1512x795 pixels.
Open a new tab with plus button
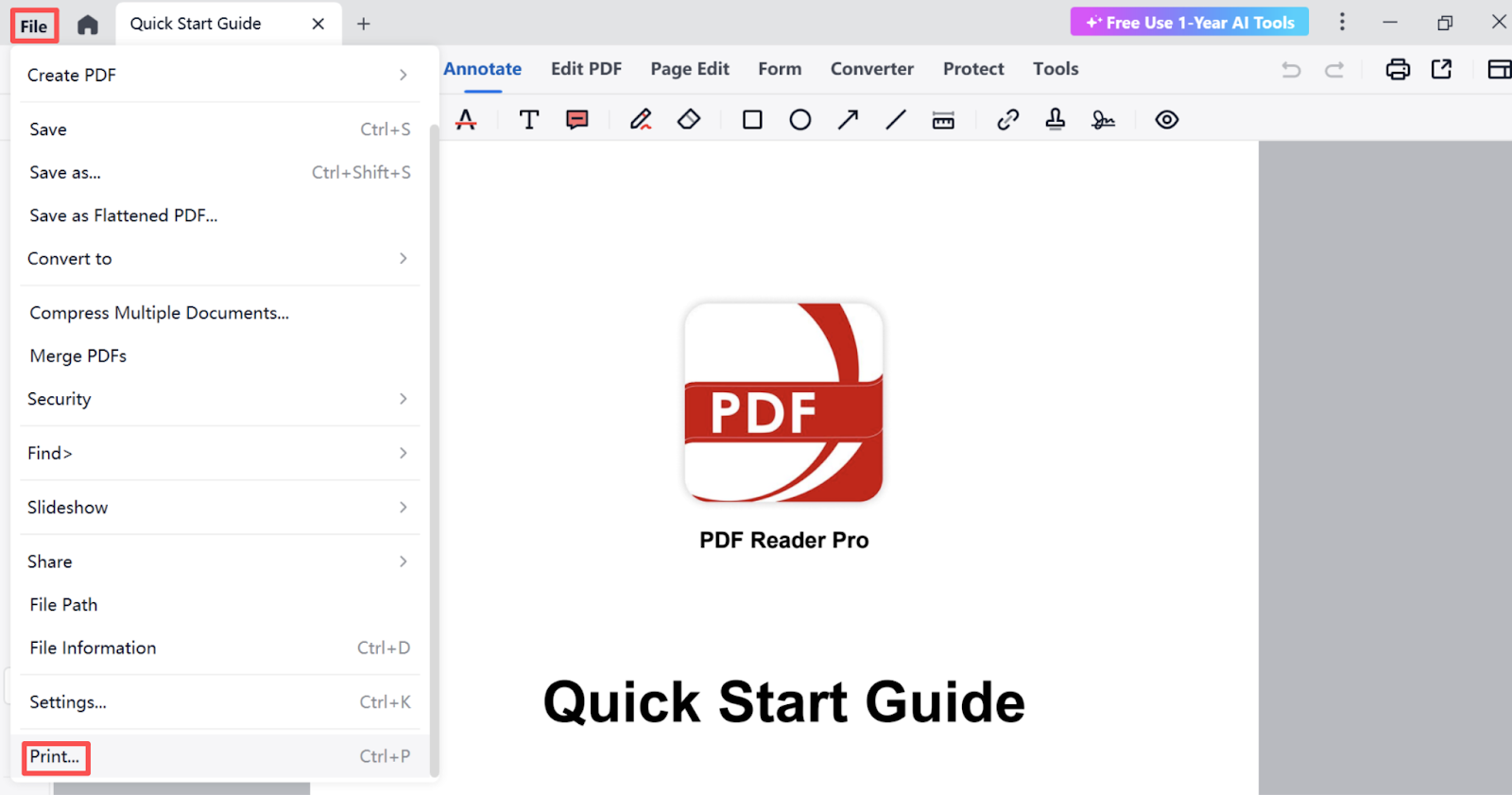(x=364, y=24)
